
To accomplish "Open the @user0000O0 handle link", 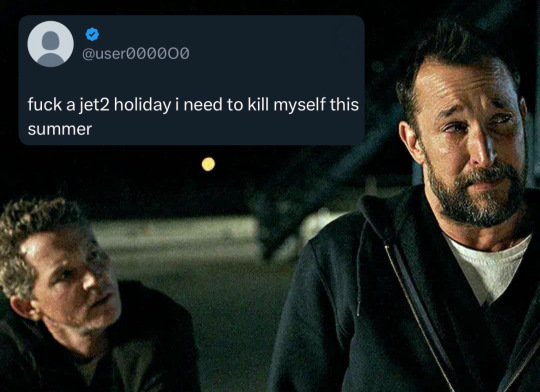I will [x=135, y=54].
